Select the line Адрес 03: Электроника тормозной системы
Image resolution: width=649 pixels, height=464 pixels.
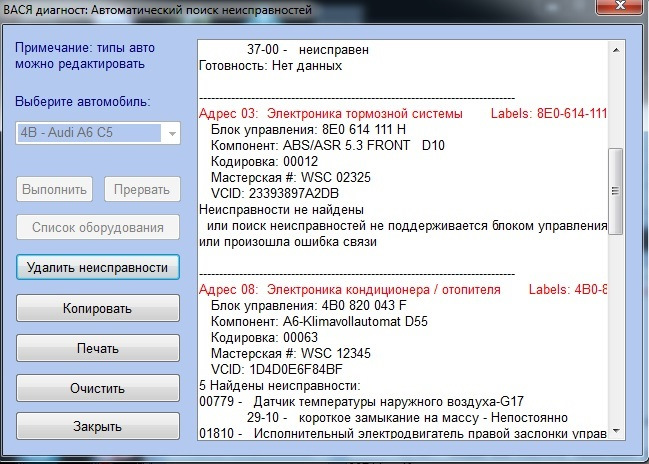point(331,113)
